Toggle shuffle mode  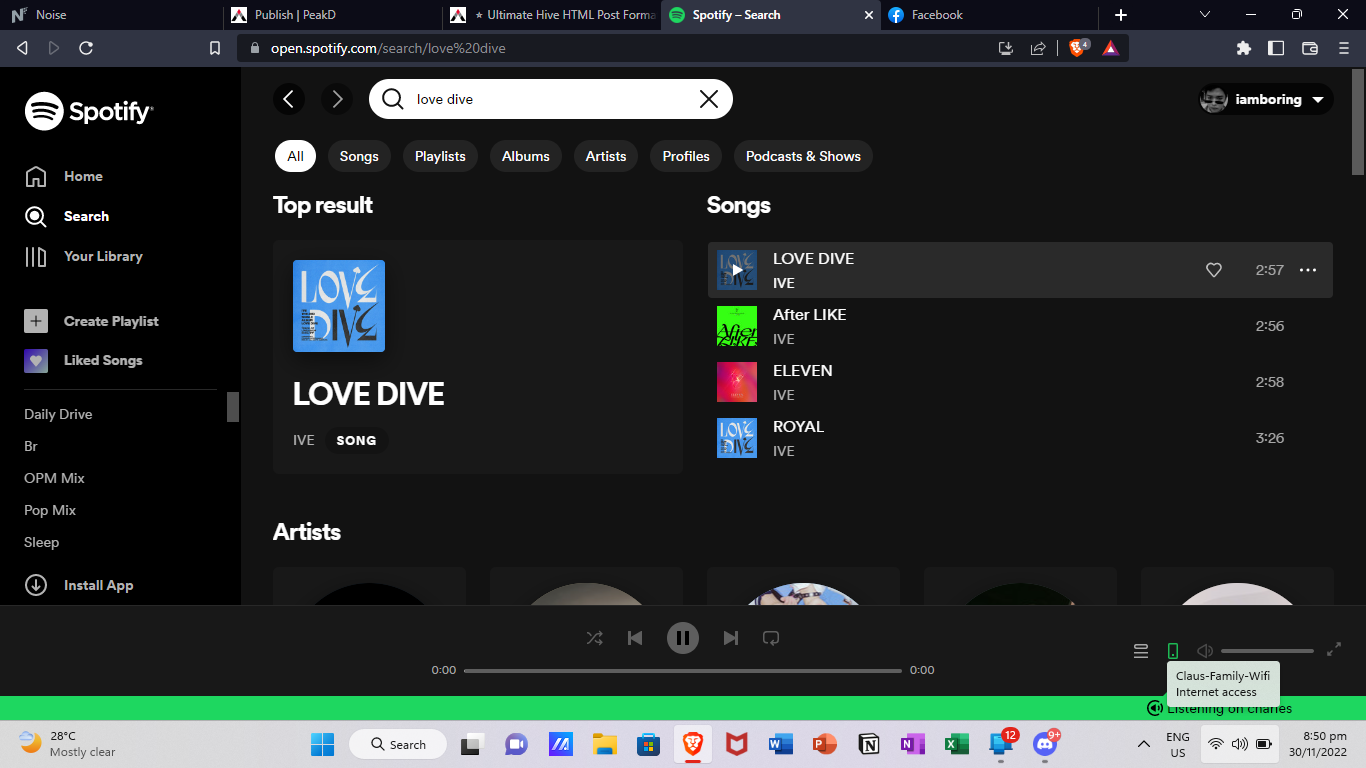click(595, 638)
